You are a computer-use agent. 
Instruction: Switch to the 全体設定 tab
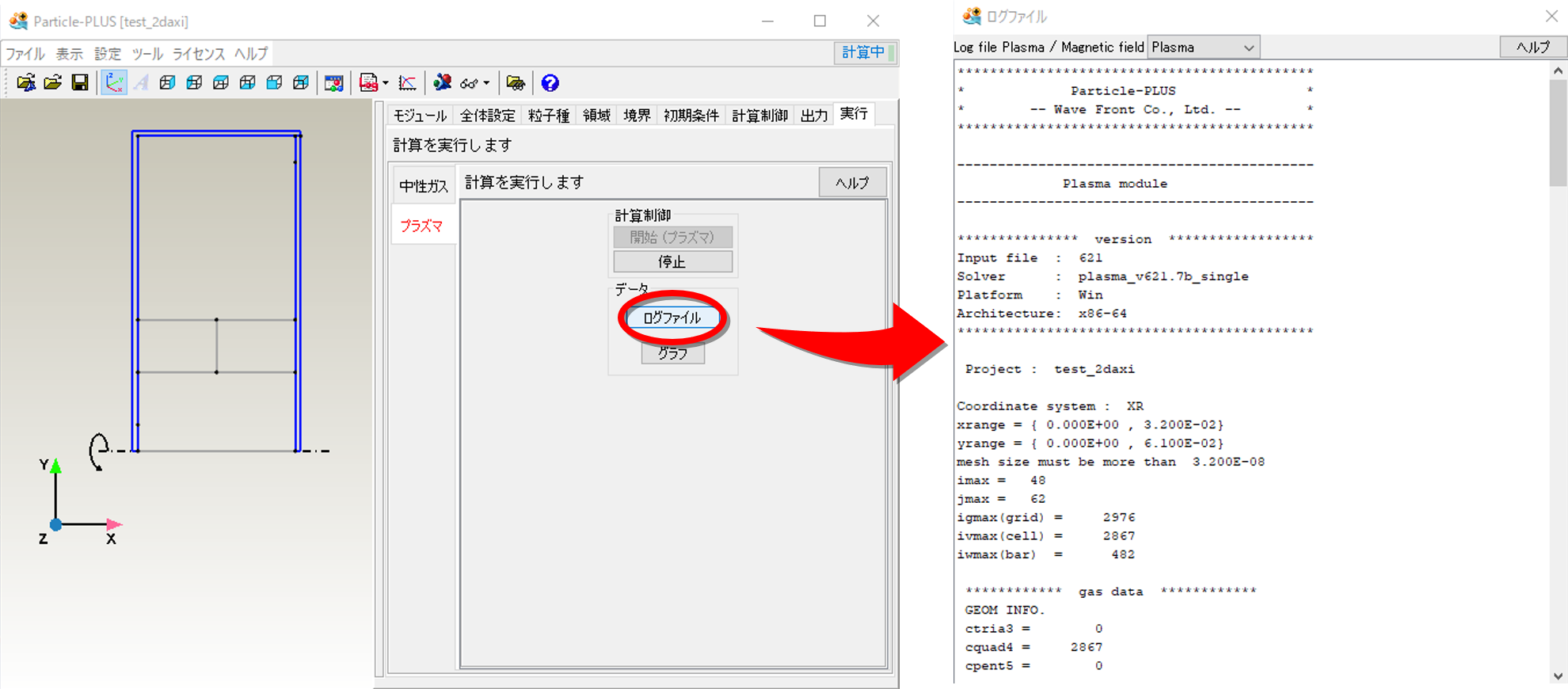coord(488,116)
